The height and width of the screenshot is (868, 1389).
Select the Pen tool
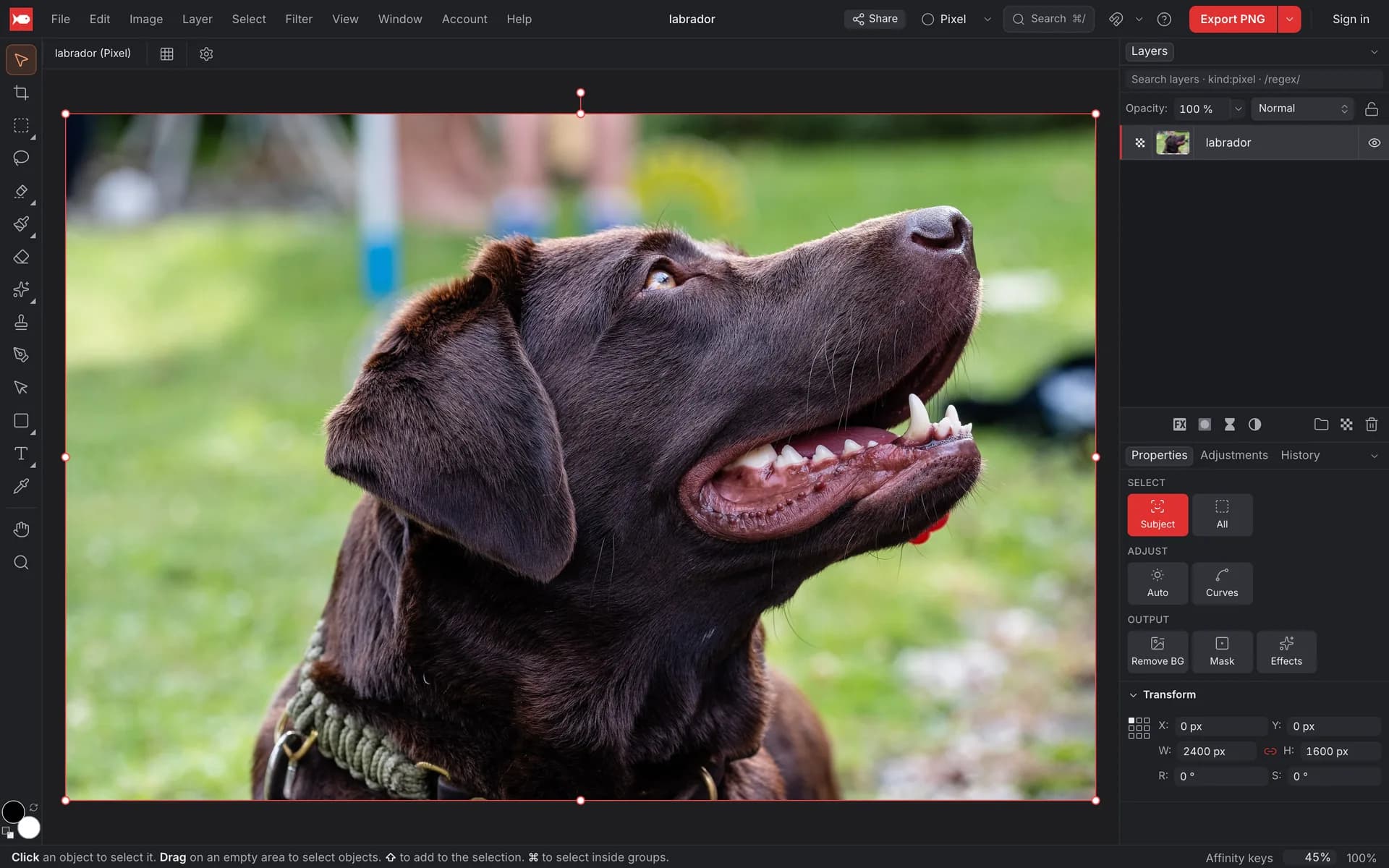21,354
